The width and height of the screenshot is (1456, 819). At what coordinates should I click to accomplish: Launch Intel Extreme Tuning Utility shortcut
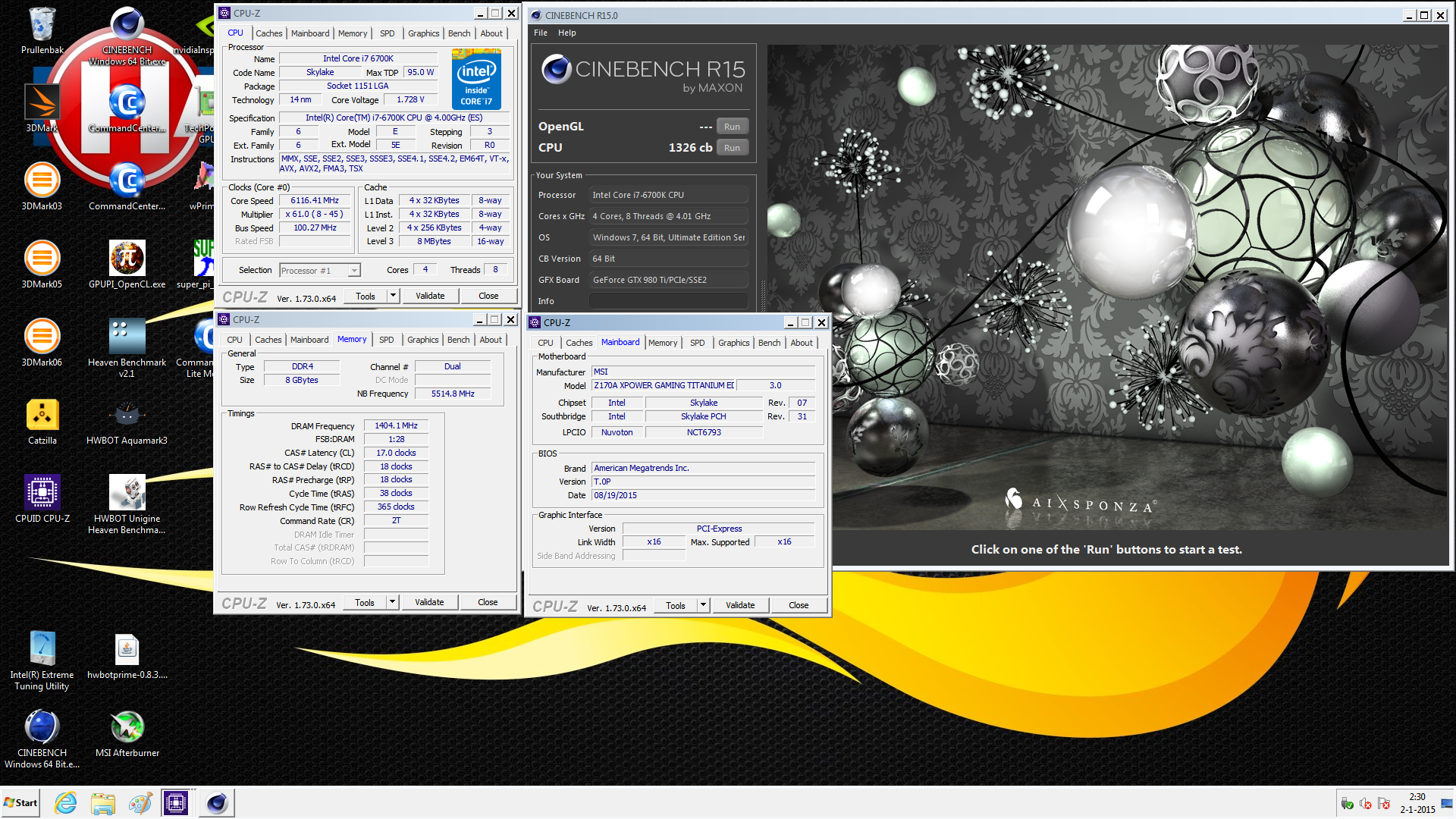[42, 661]
